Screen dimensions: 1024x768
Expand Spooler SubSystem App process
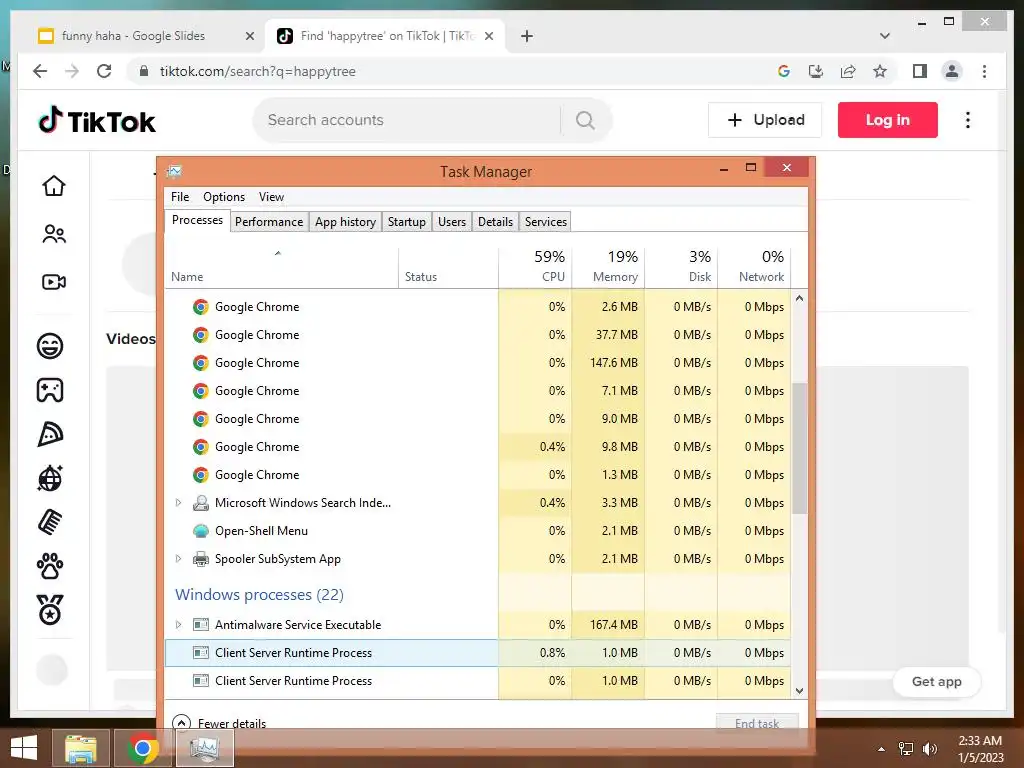[x=178, y=559]
